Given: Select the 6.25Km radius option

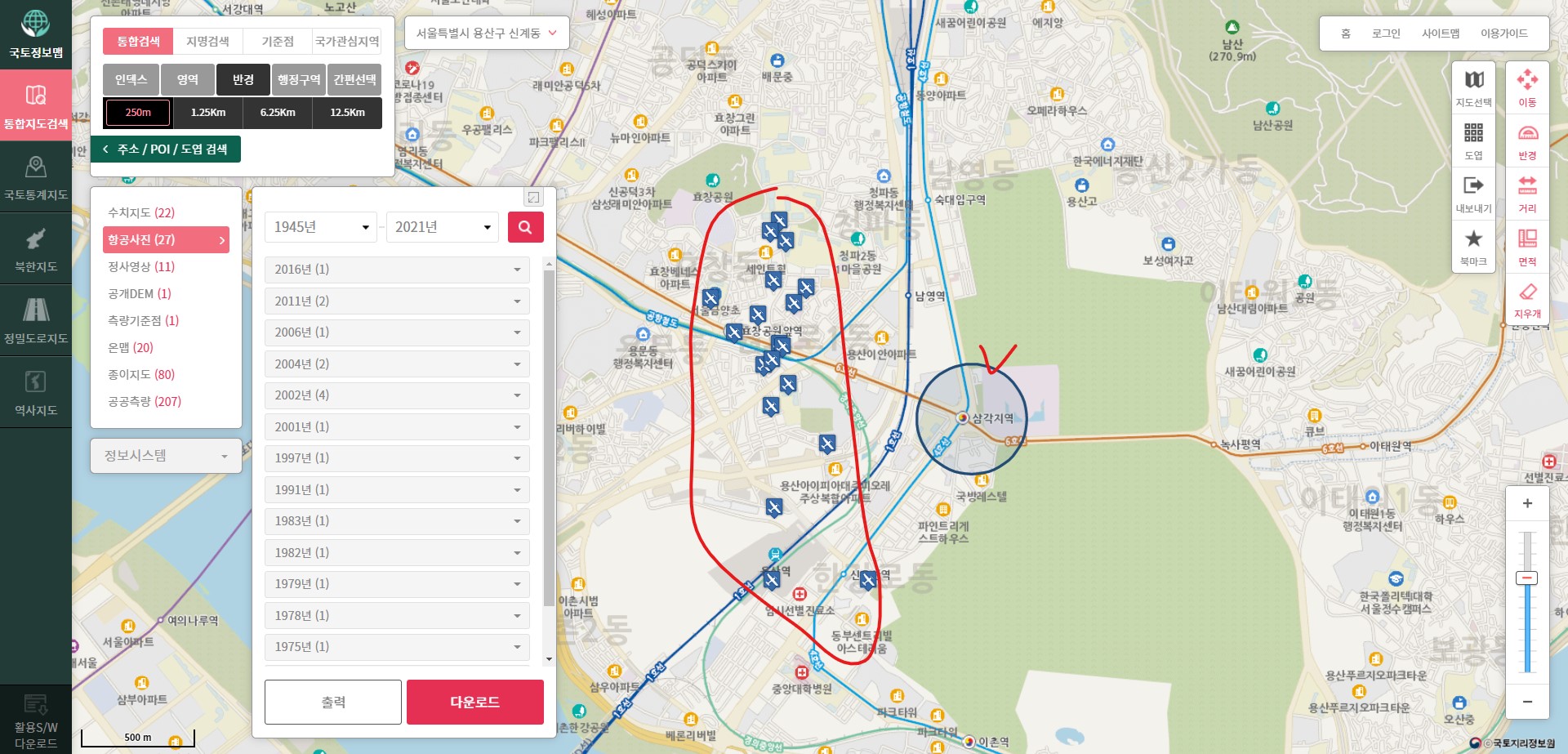Looking at the screenshot, I should pyautogui.click(x=278, y=113).
